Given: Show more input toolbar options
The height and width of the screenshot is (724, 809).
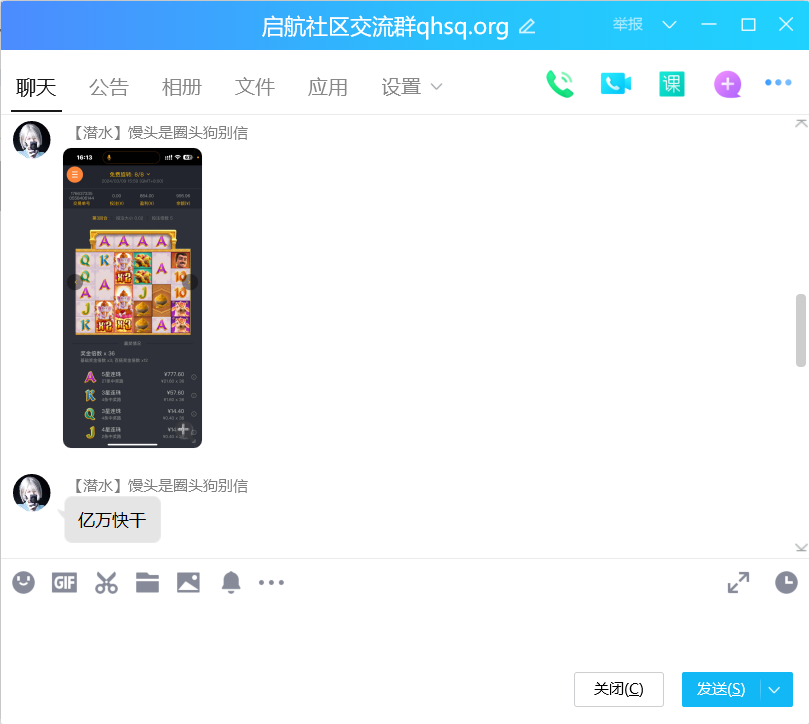Looking at the screenshot, I should 271,583.
